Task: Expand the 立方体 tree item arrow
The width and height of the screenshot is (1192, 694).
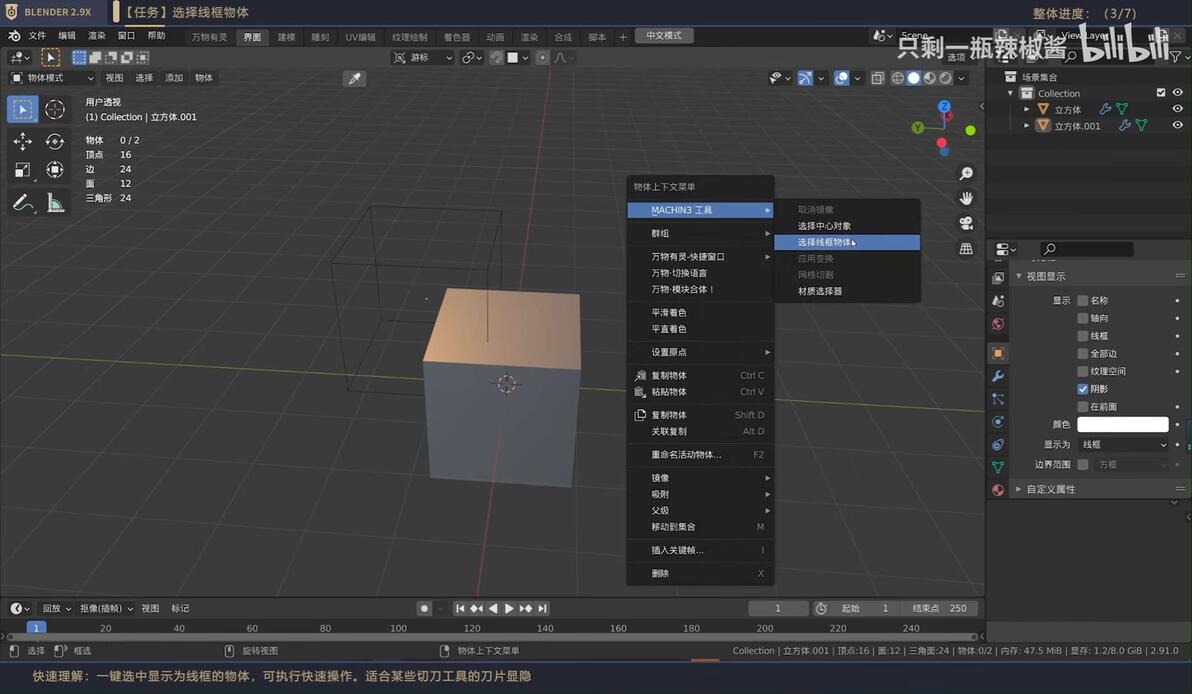Action: coord(1027,109)
